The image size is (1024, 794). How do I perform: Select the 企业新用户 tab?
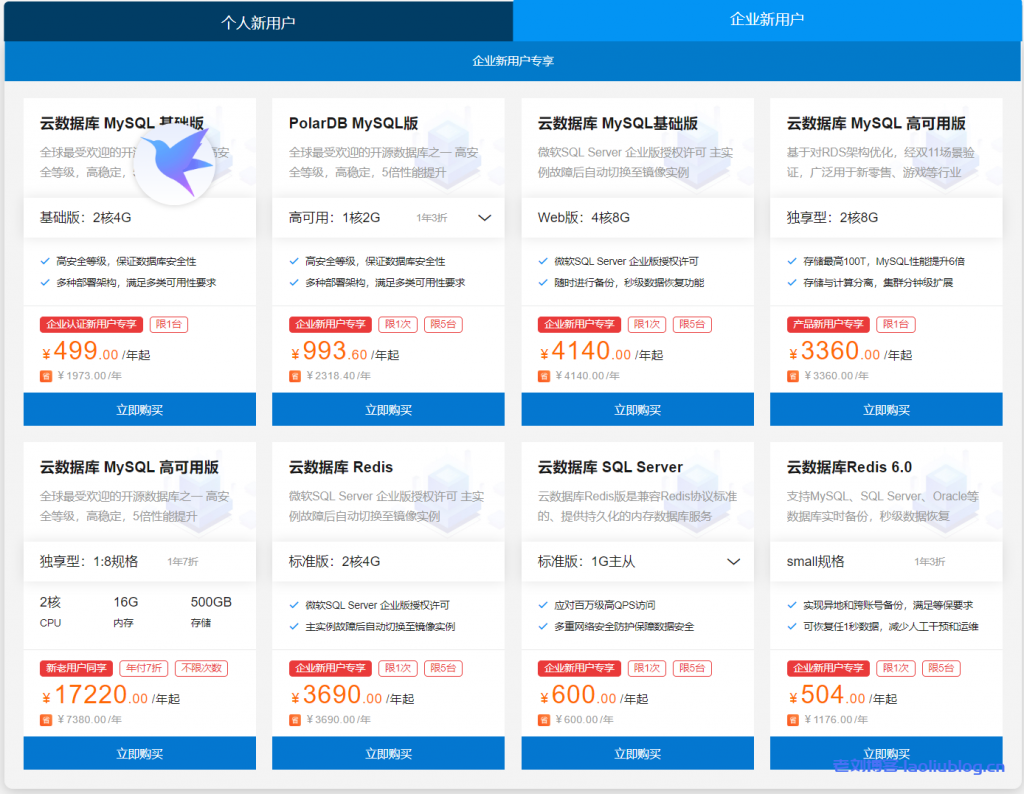[767, 19]
